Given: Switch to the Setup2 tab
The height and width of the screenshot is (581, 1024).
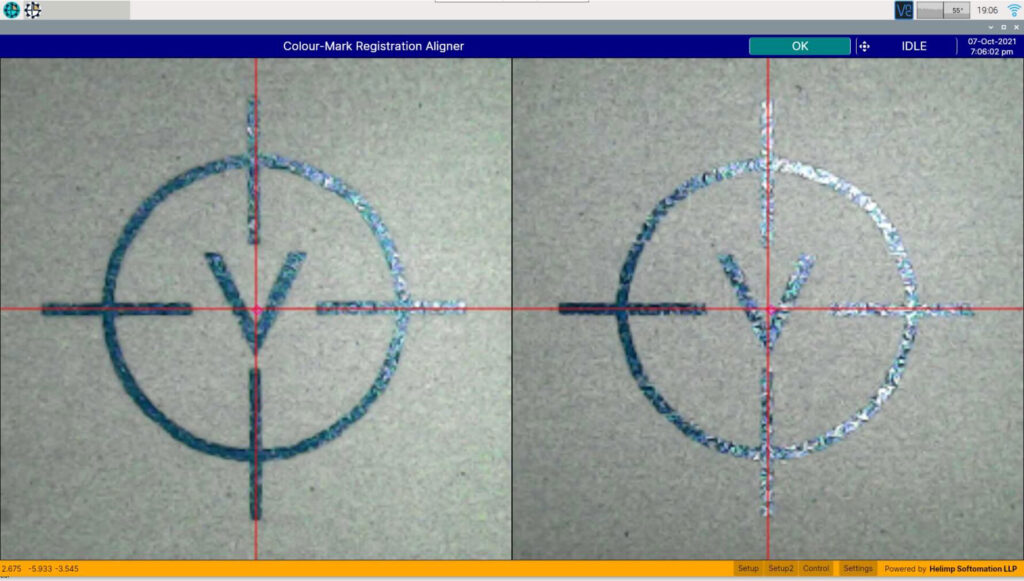Looking at the screenshot, I should (x=781, y=568).
